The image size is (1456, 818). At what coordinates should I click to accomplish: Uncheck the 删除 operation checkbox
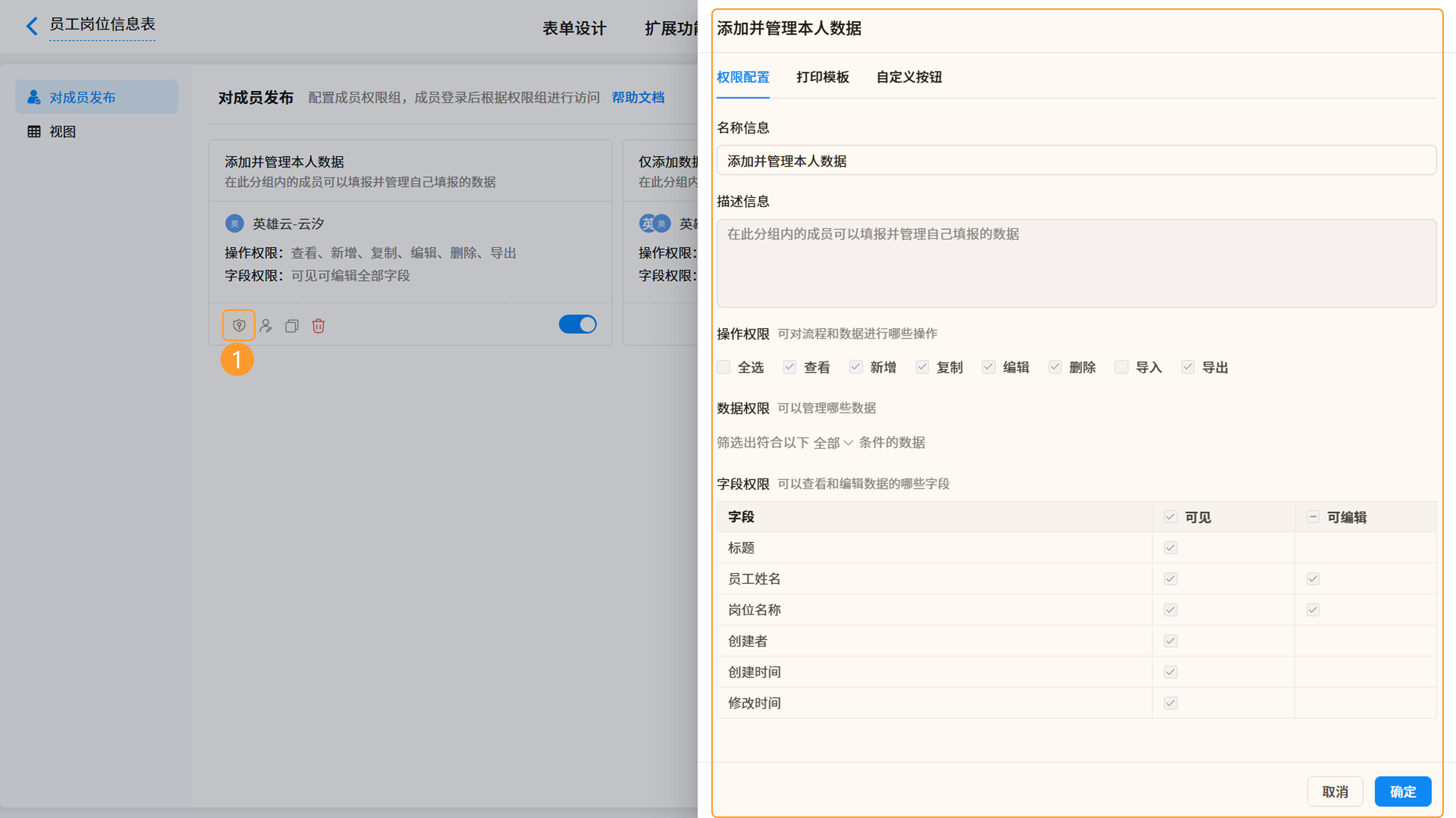point(1055,367)
